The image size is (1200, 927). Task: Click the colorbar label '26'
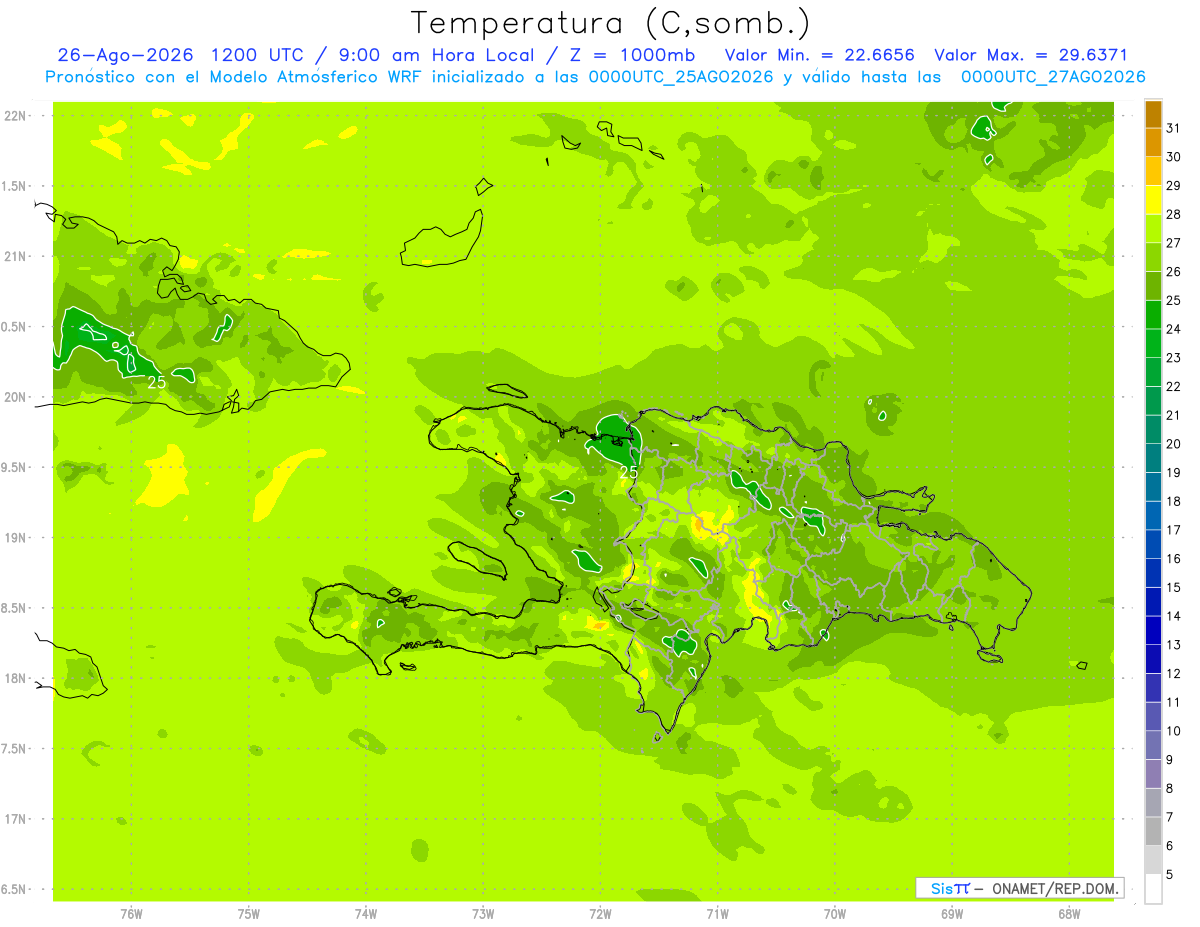coord(1174,271)
